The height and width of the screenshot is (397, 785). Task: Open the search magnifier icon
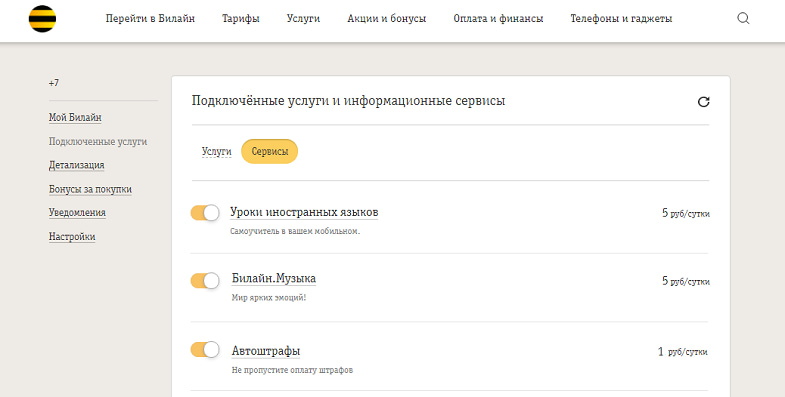[x=743, y=19]
